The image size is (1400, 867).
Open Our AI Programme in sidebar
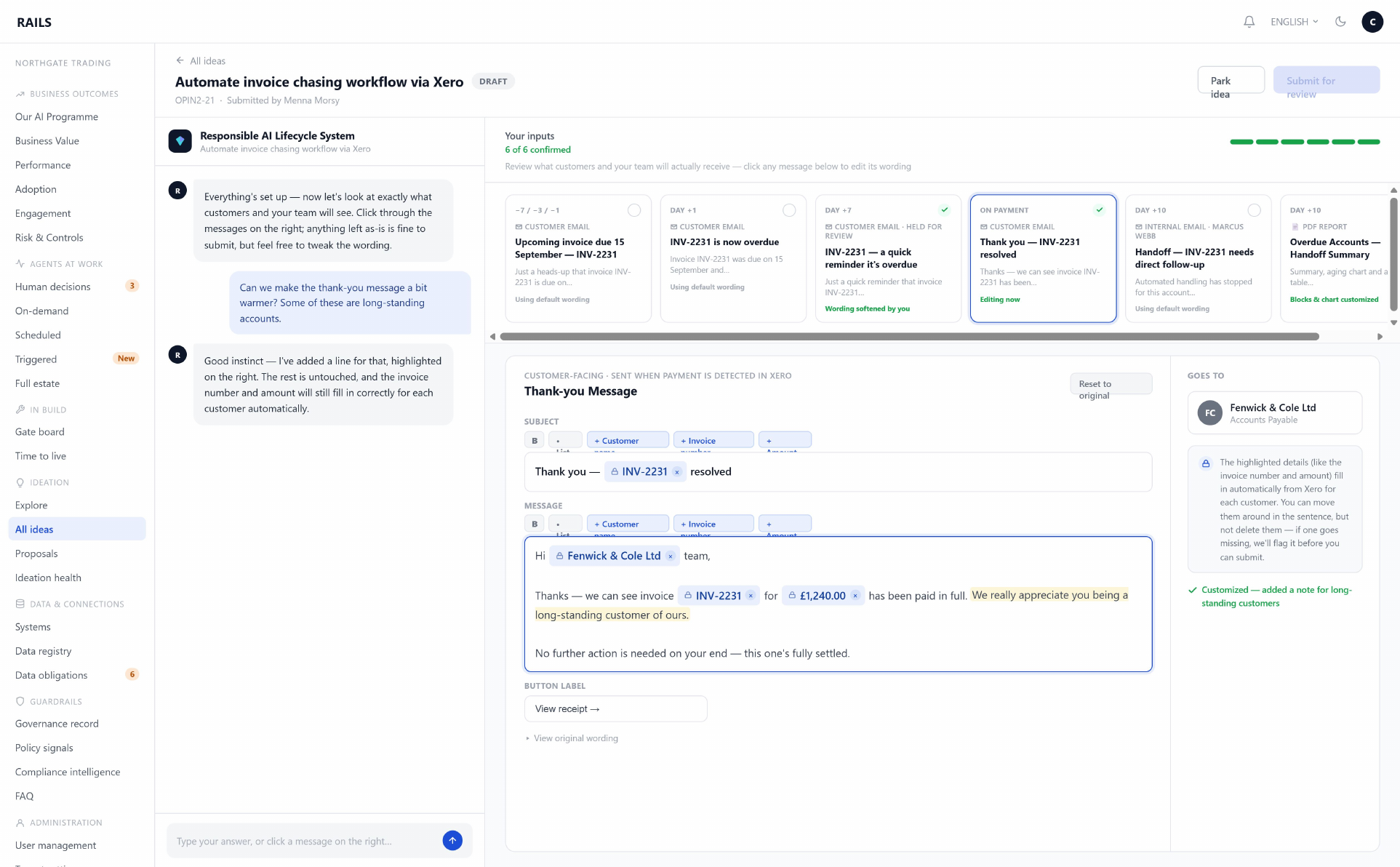(57, 116)
